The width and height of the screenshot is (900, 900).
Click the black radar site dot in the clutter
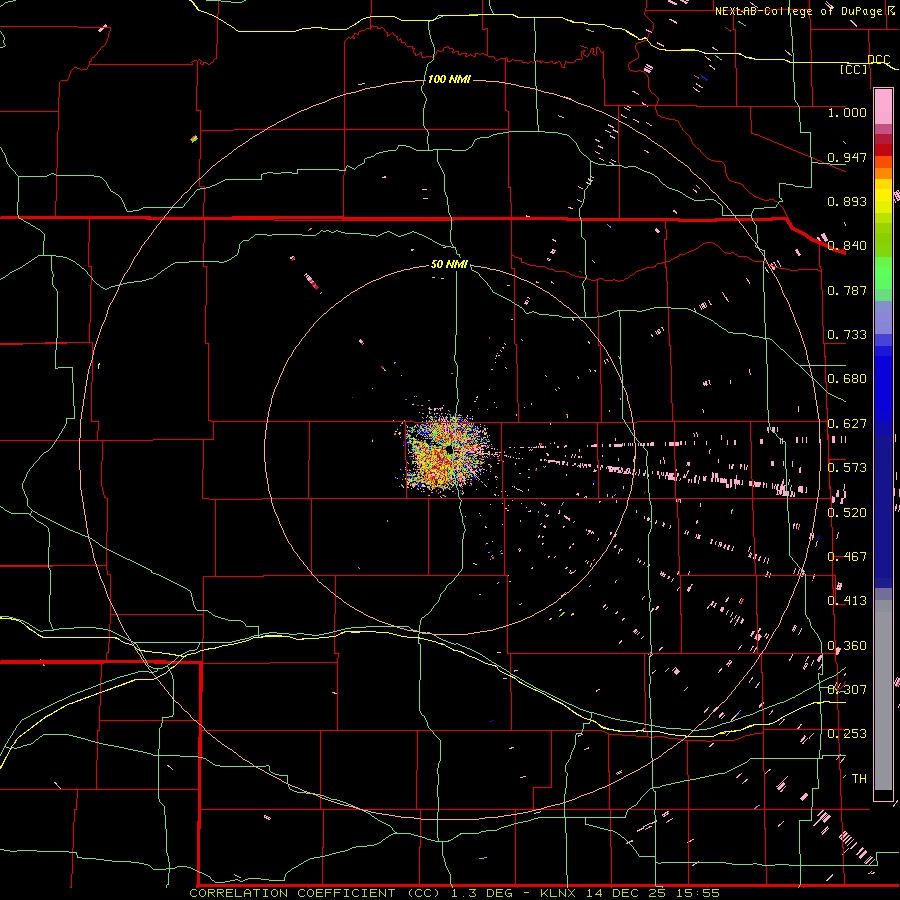point(449,451)
